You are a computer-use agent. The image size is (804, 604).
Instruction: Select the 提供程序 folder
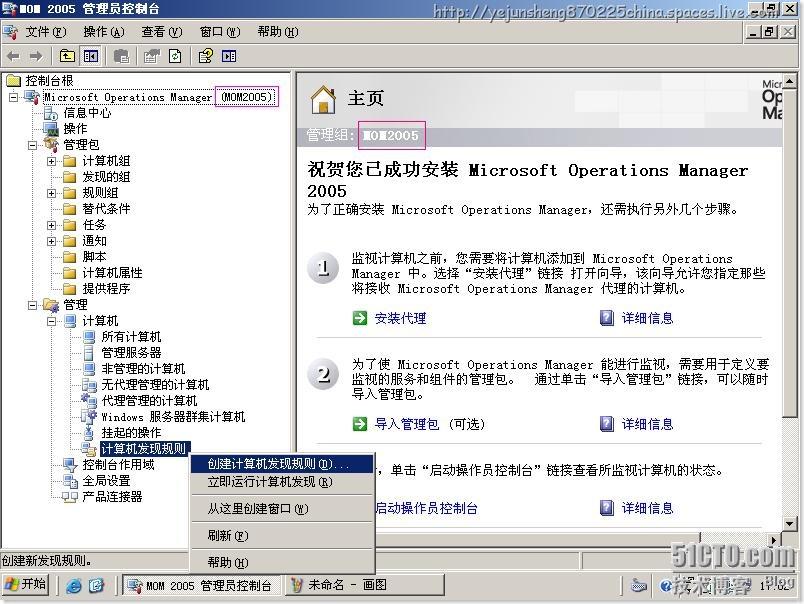pyautogui.click(x=106, y=289)
